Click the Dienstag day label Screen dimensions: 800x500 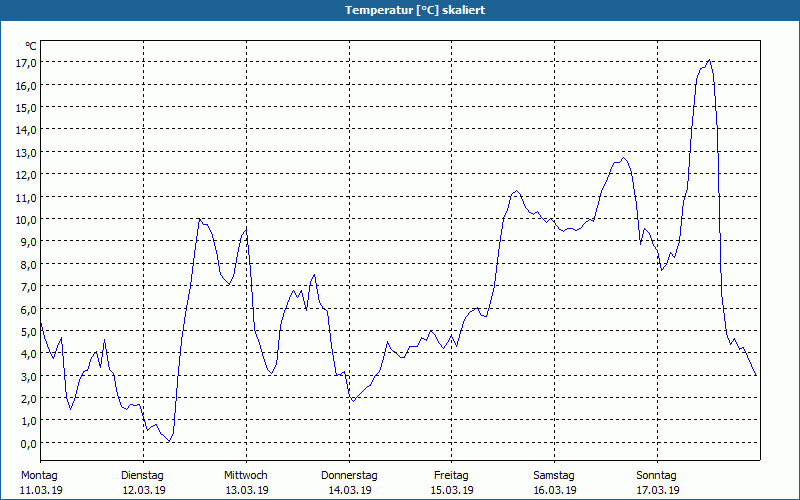[142, 476]
